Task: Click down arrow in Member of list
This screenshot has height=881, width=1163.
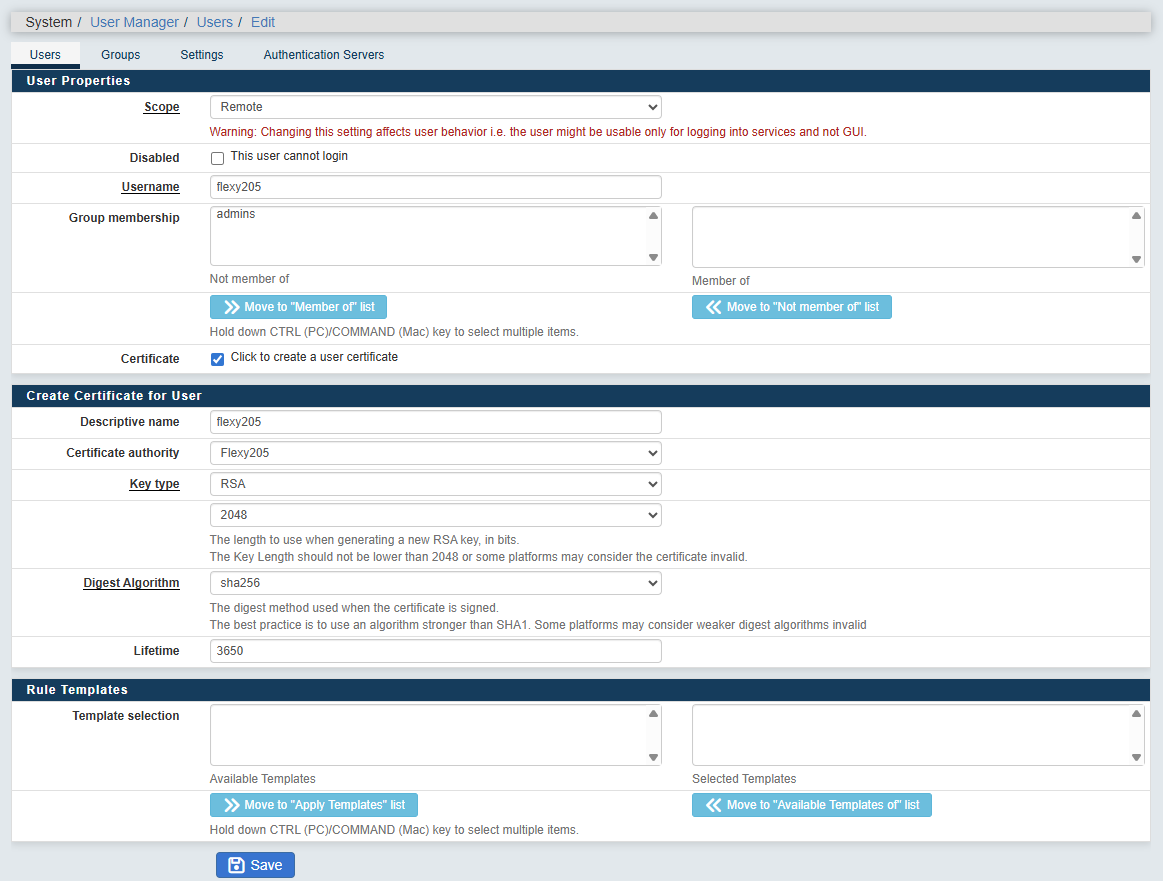Action: pos(1136,259)
